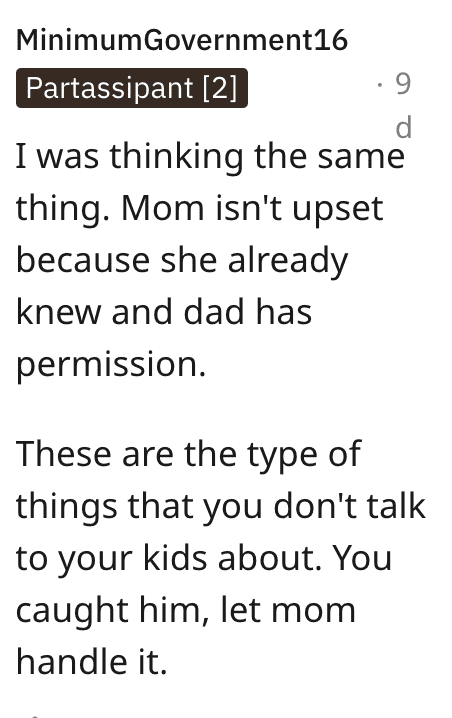Click the '16' in the username
452x718 pixels.
tap(331, 40)
